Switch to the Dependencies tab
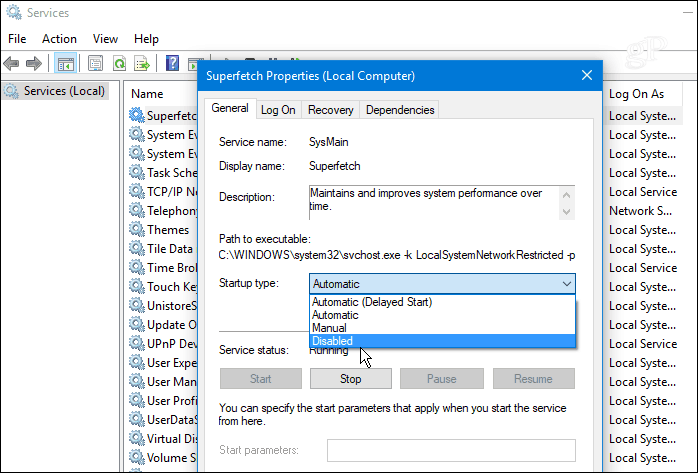Screen dimensions: 698x473 coord(400,110)
